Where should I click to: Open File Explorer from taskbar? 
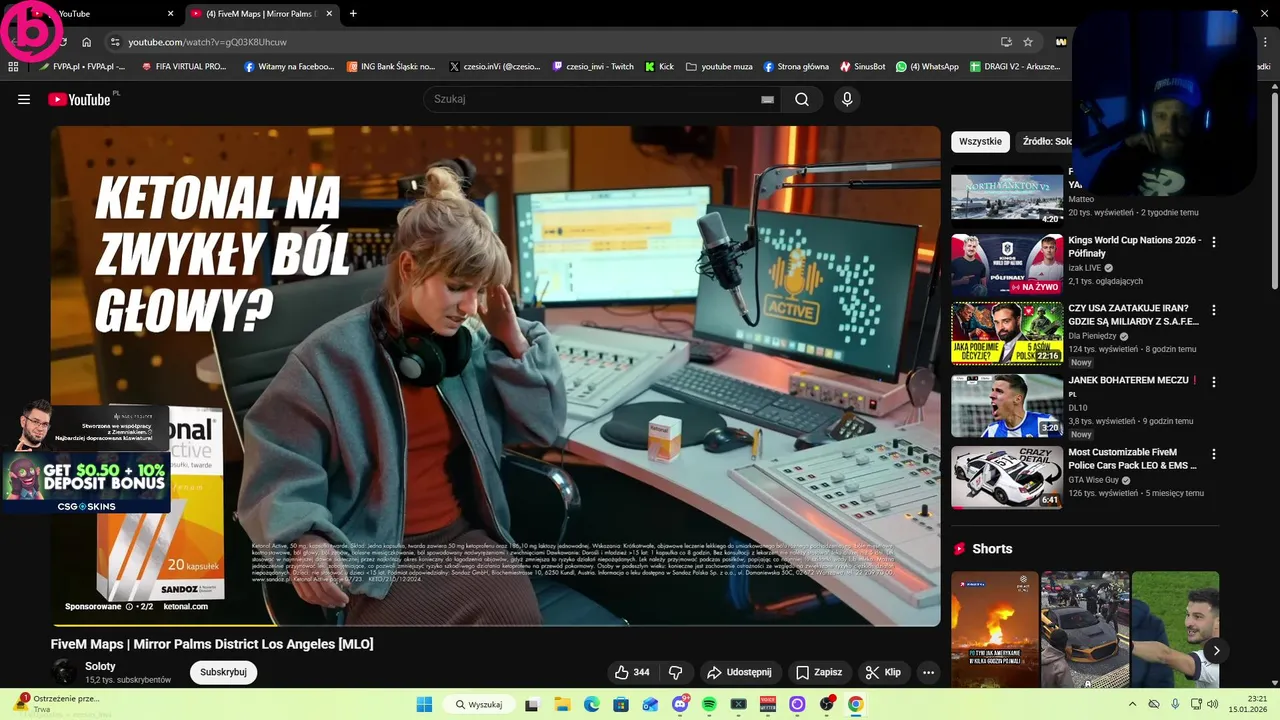(562, 704)
